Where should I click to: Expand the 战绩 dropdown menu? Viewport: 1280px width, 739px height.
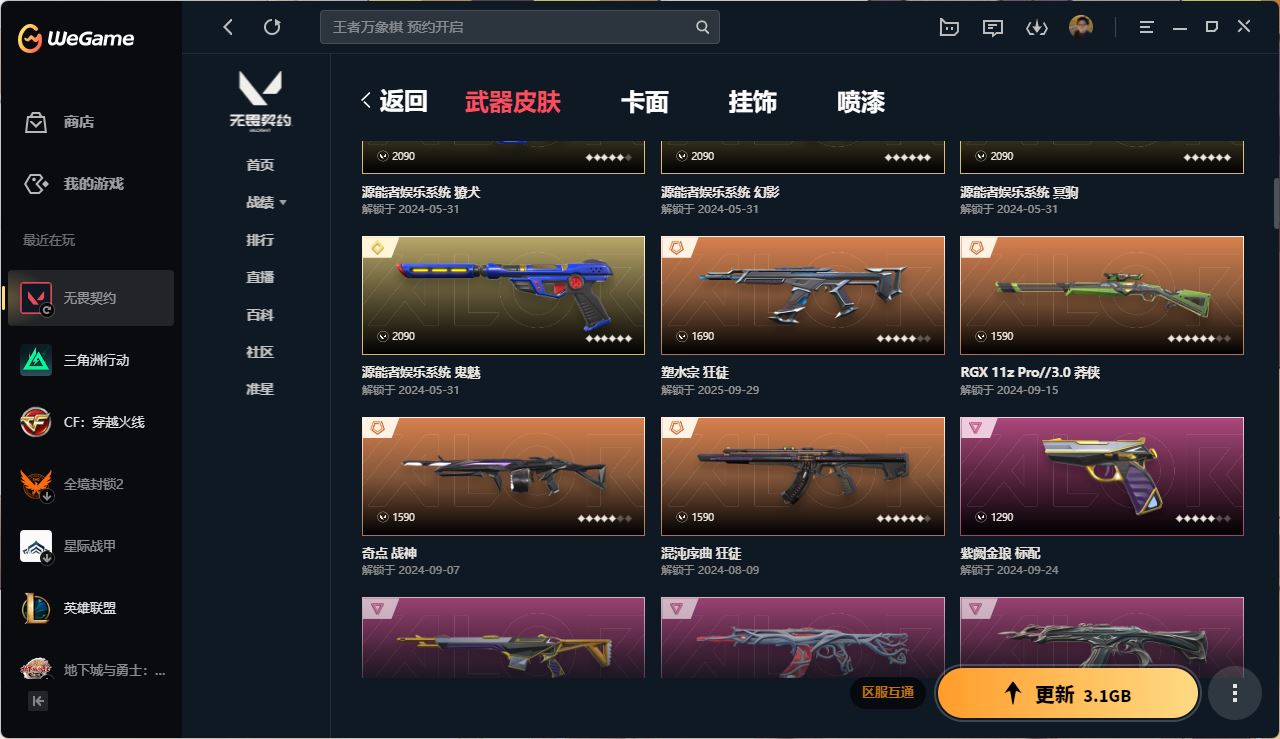(266, 202)
